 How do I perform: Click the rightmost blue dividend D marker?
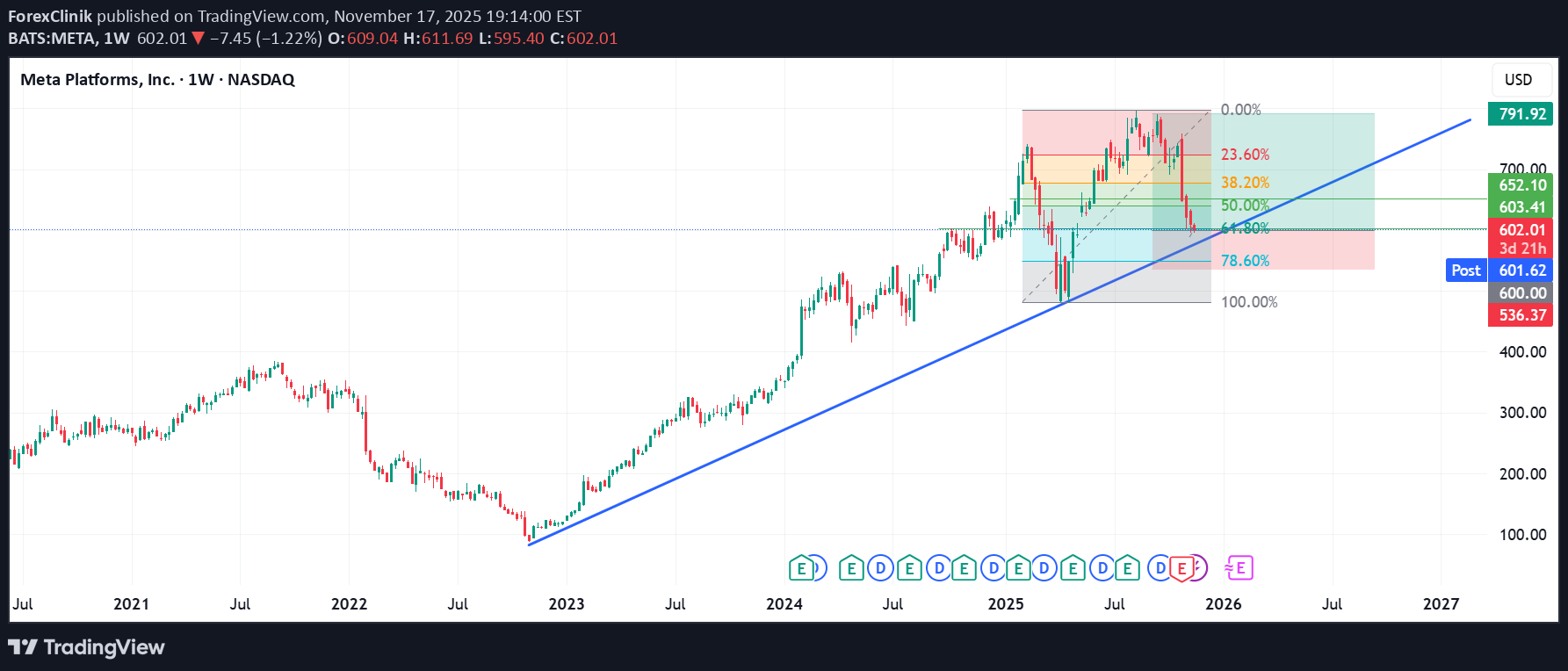(1160, 568)
